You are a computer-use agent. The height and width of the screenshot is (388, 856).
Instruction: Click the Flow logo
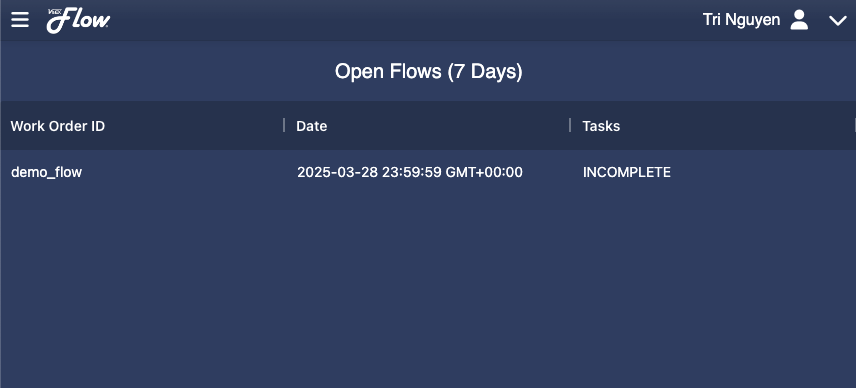(x=78, y=21)
